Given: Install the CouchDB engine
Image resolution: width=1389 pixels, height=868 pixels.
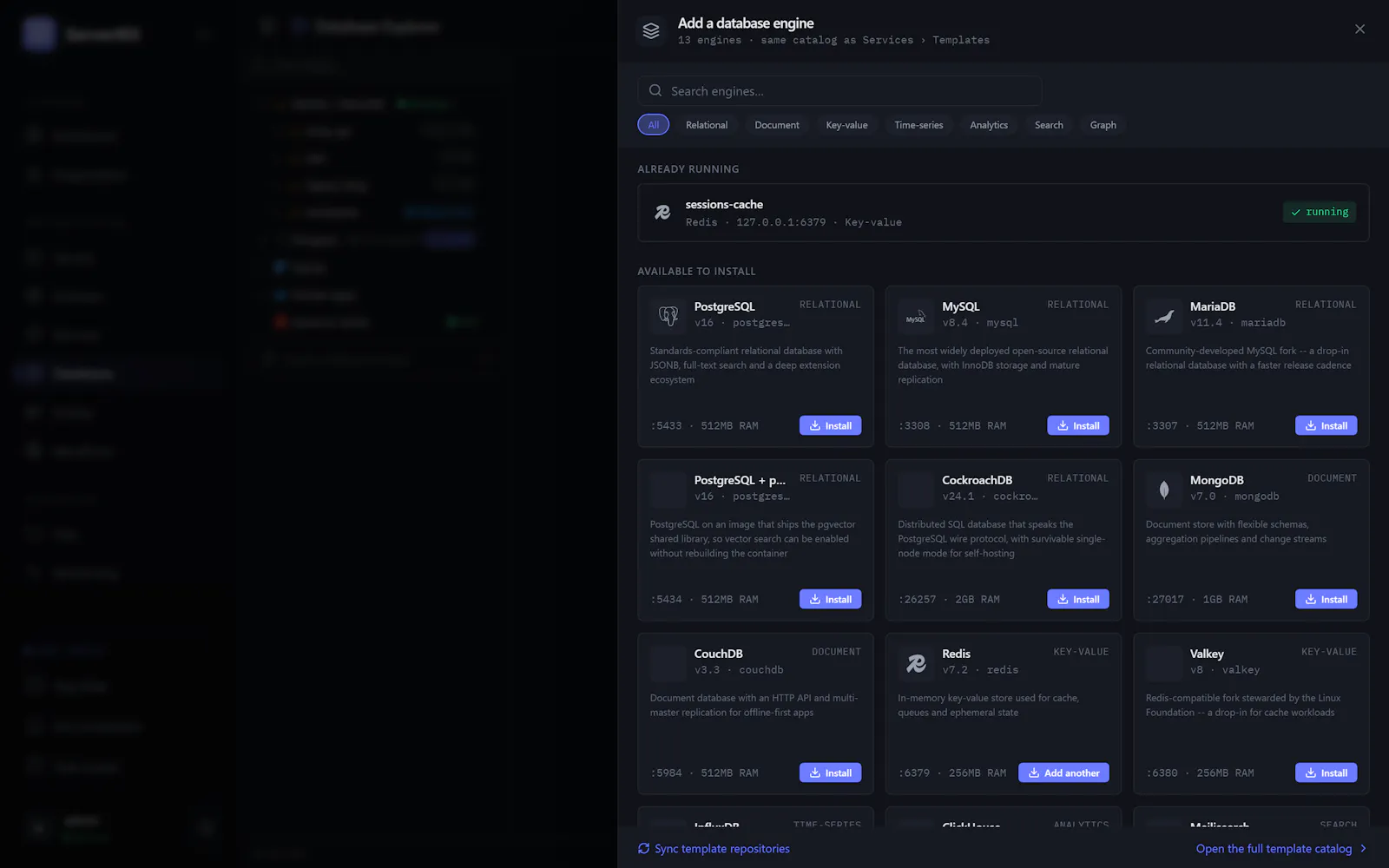Looking at the screenshot, I should coord(830,773).
